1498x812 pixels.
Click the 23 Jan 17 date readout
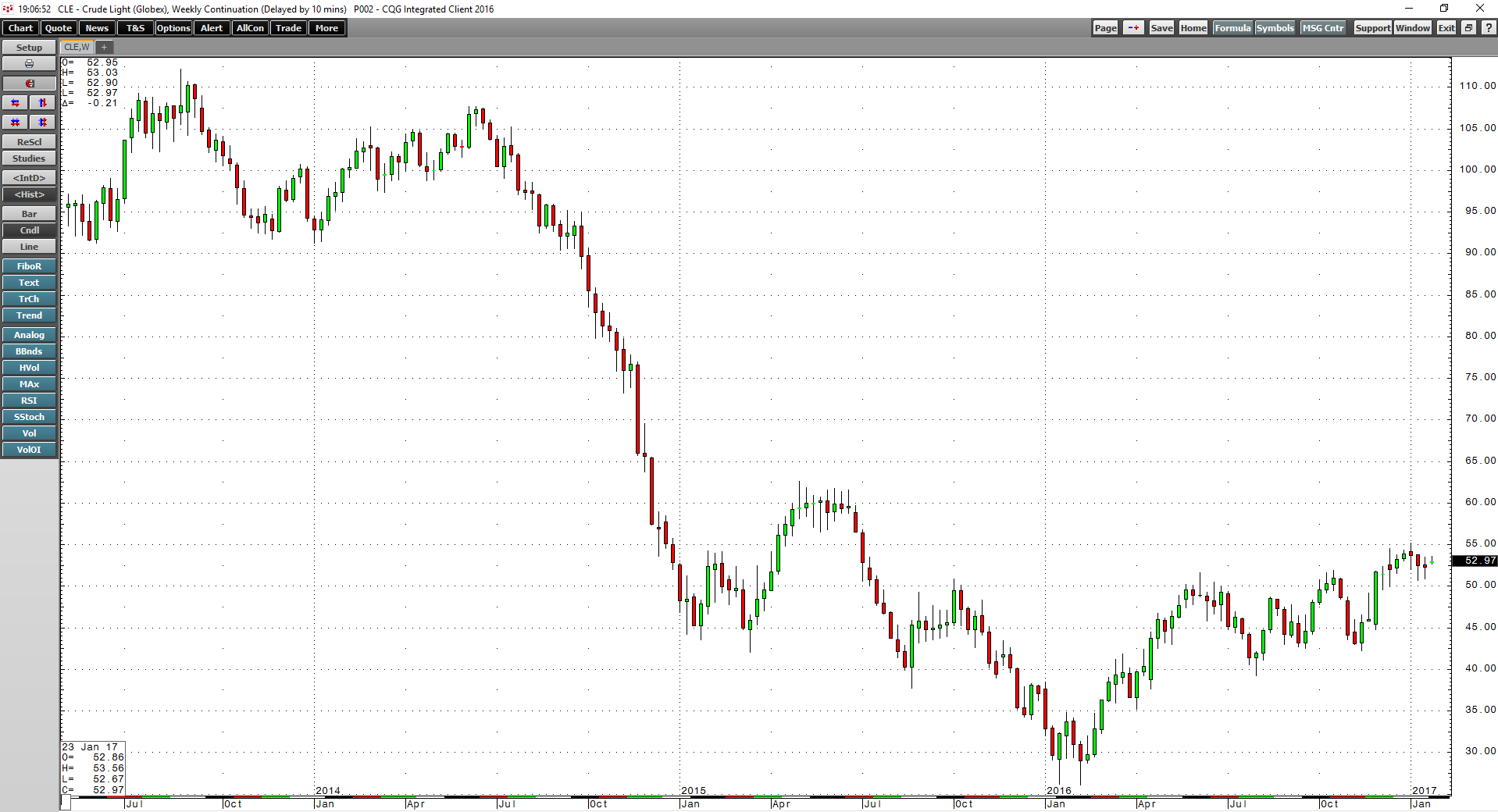[90, 747]
